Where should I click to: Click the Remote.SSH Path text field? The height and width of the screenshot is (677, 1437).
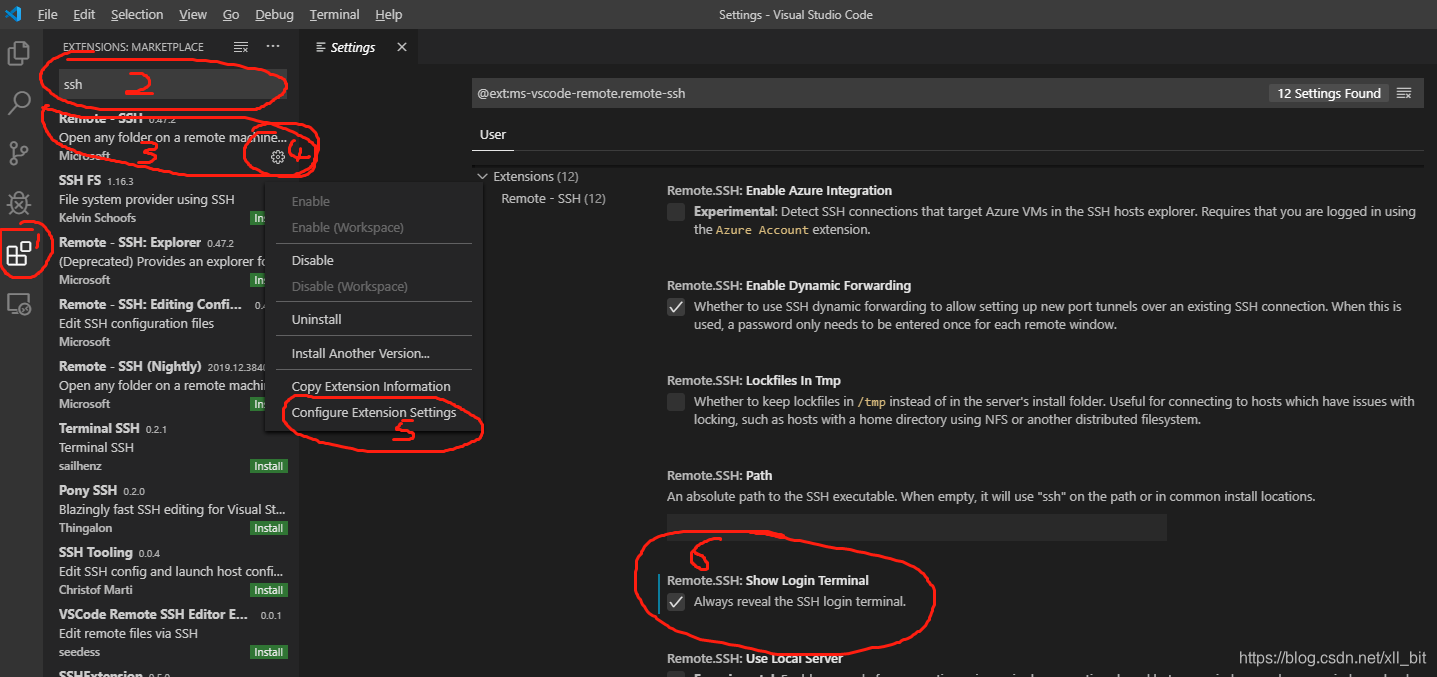(916, 528)
